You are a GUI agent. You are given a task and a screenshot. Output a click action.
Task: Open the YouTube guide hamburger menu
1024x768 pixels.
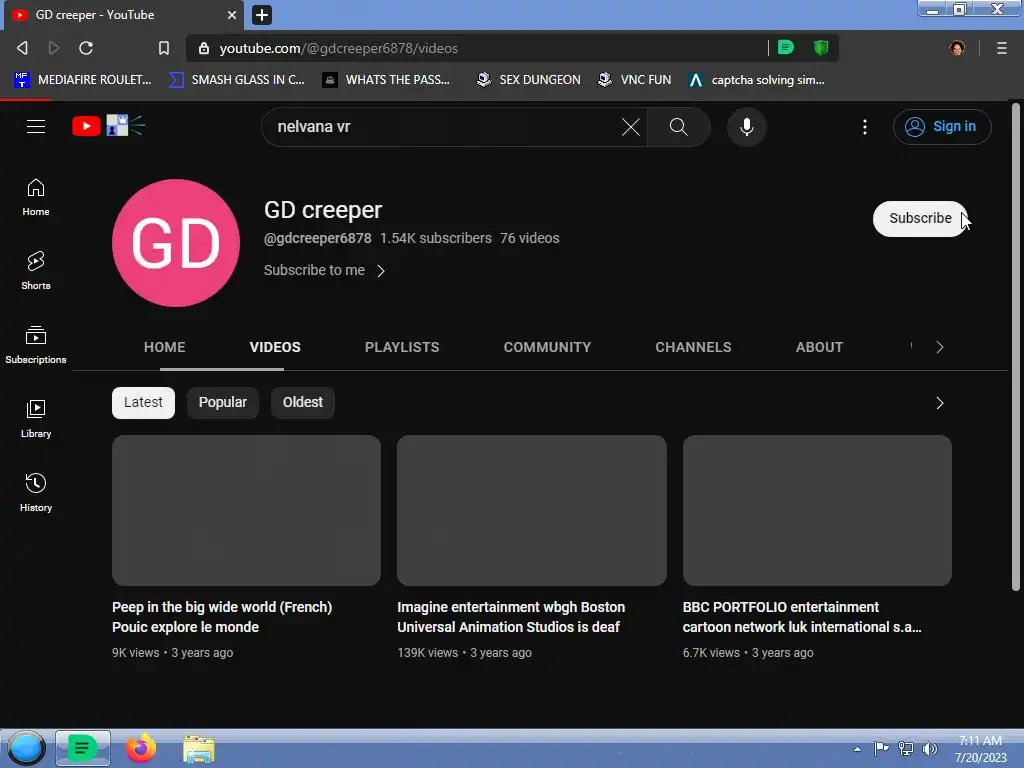(x=36, y=126)
